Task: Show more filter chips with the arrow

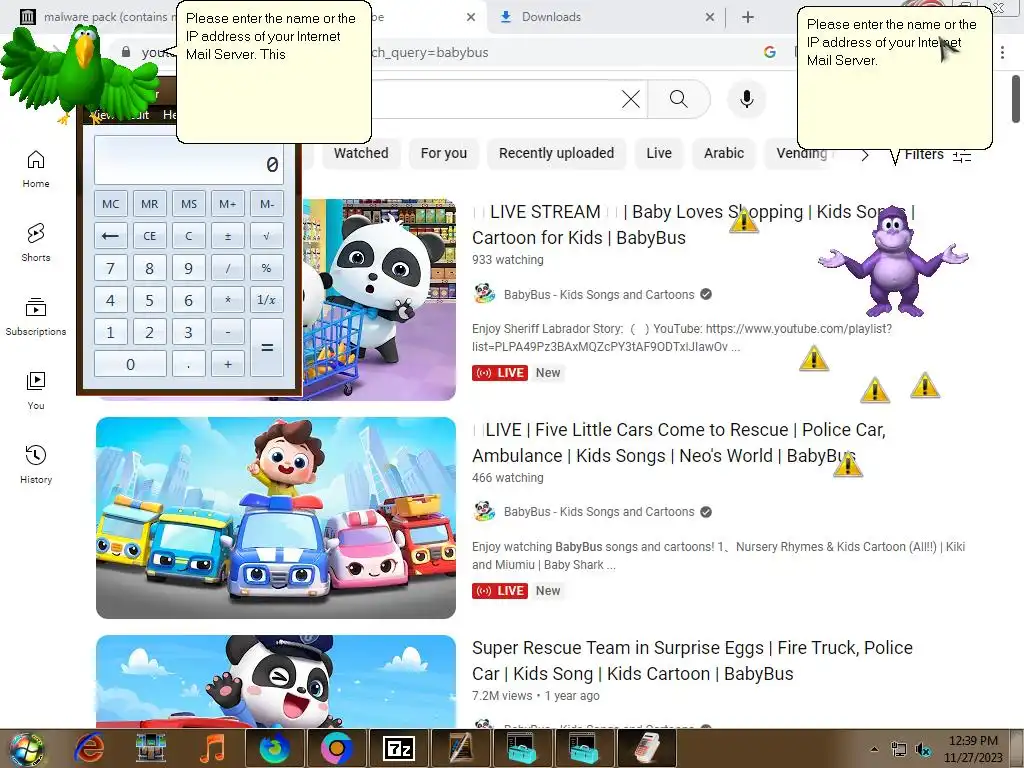Action: coord(865,155)
